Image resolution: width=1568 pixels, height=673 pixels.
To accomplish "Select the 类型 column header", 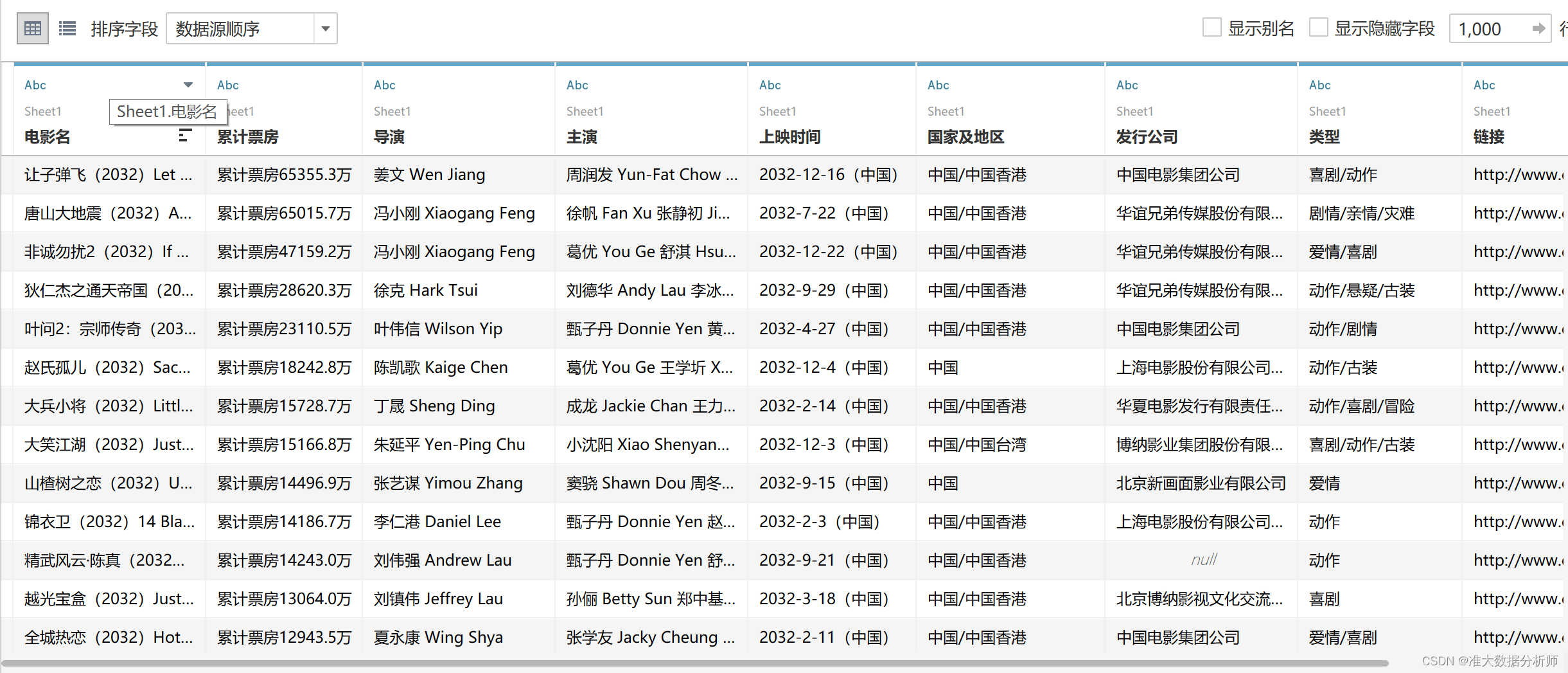I will tap(1325, 137).
